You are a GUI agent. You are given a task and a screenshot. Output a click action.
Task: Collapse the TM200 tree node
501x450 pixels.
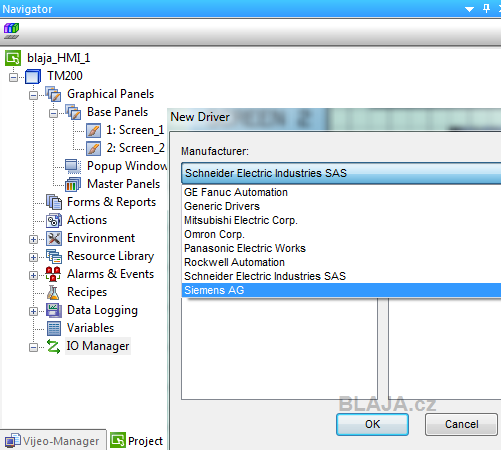13,78
